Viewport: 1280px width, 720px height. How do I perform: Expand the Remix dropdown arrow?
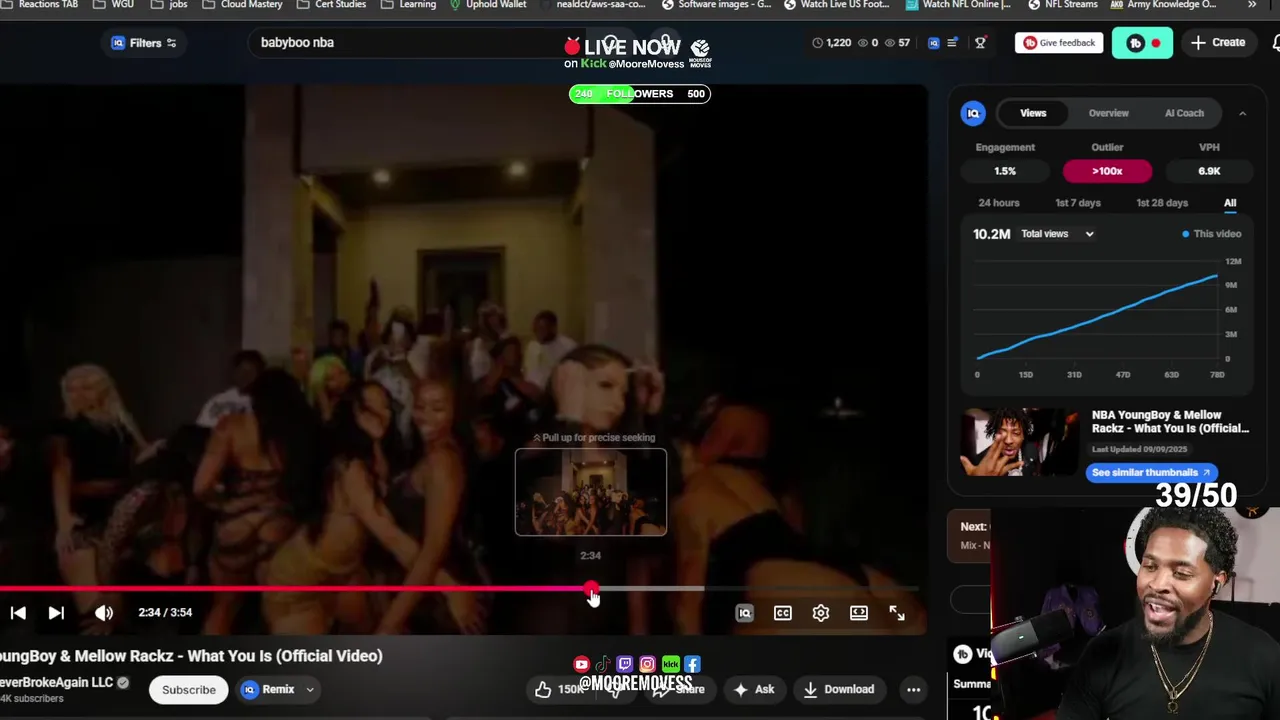pyautogui.click(x=310, y=689)
